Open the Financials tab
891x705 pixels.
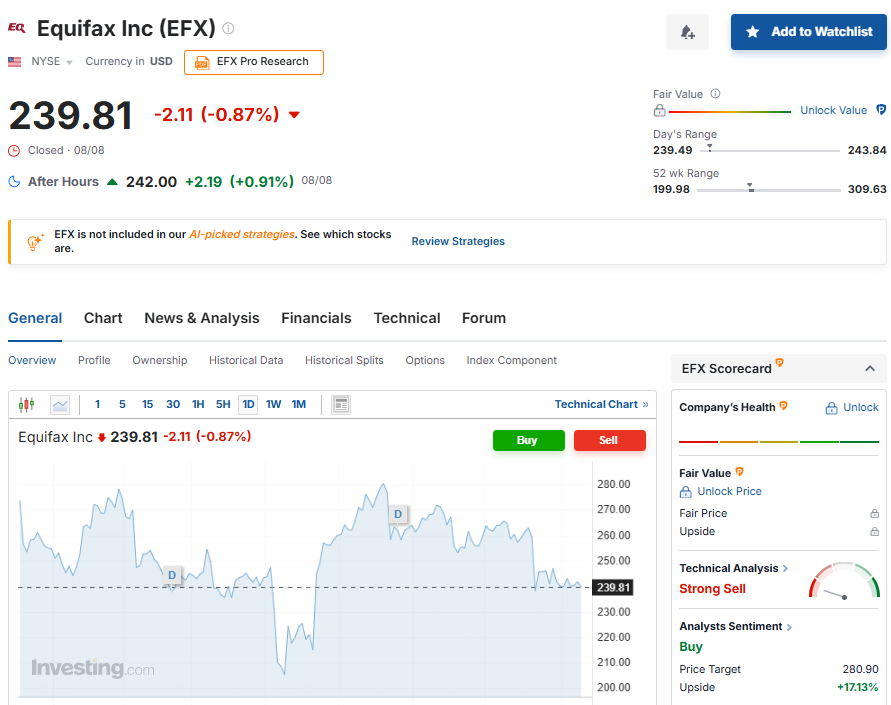coord(316,318)
